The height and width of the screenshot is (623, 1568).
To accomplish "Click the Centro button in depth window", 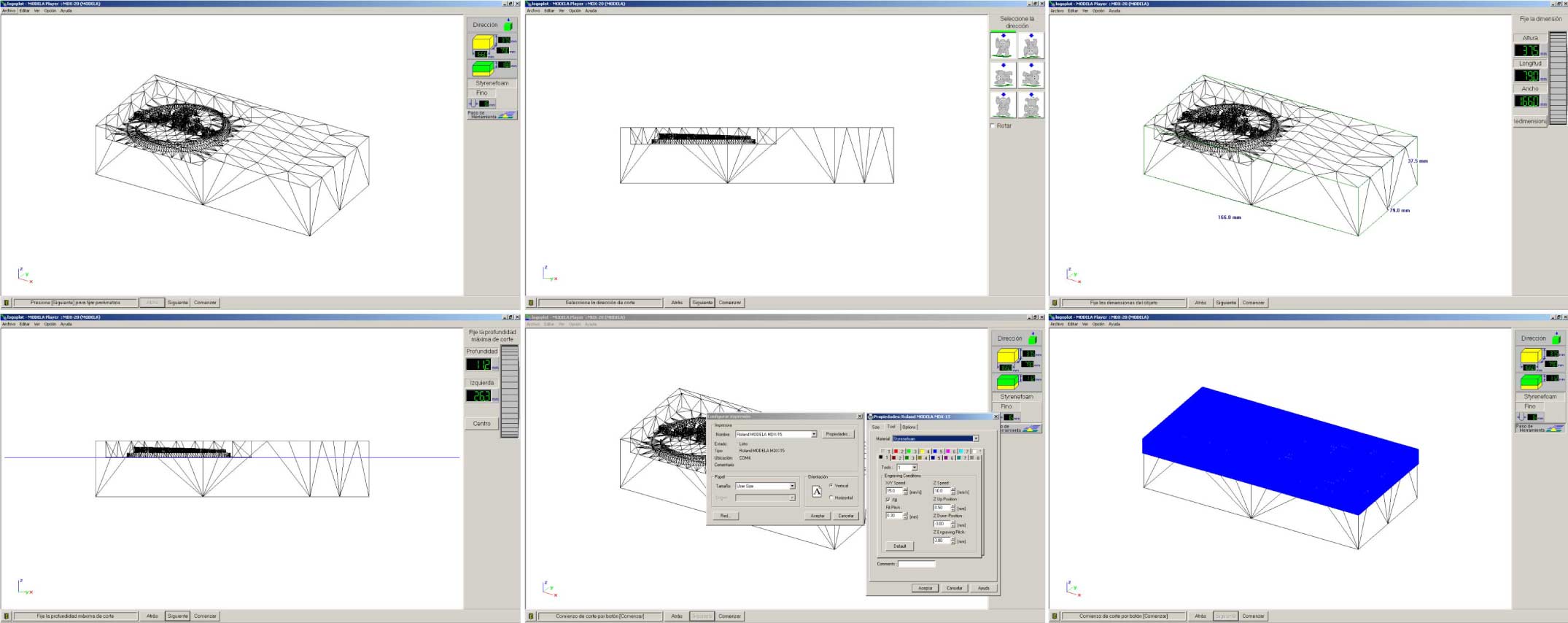I will pyautogui.click(x=482, y=424).
